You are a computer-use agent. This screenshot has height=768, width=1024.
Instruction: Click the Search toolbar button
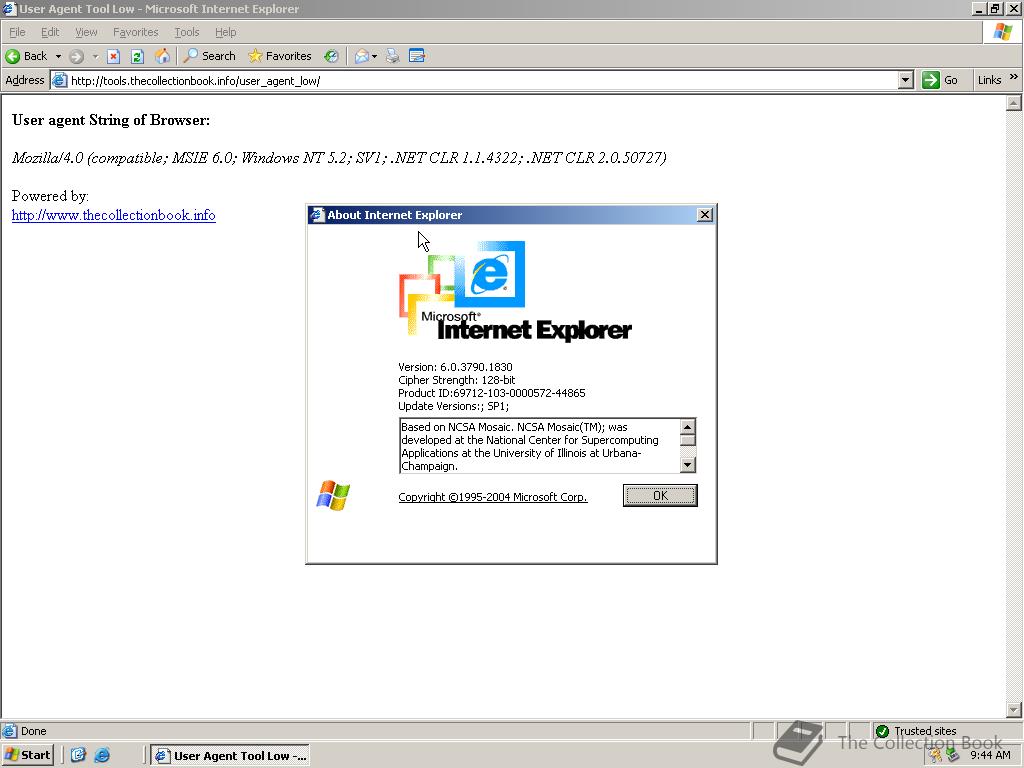[210, 56]
